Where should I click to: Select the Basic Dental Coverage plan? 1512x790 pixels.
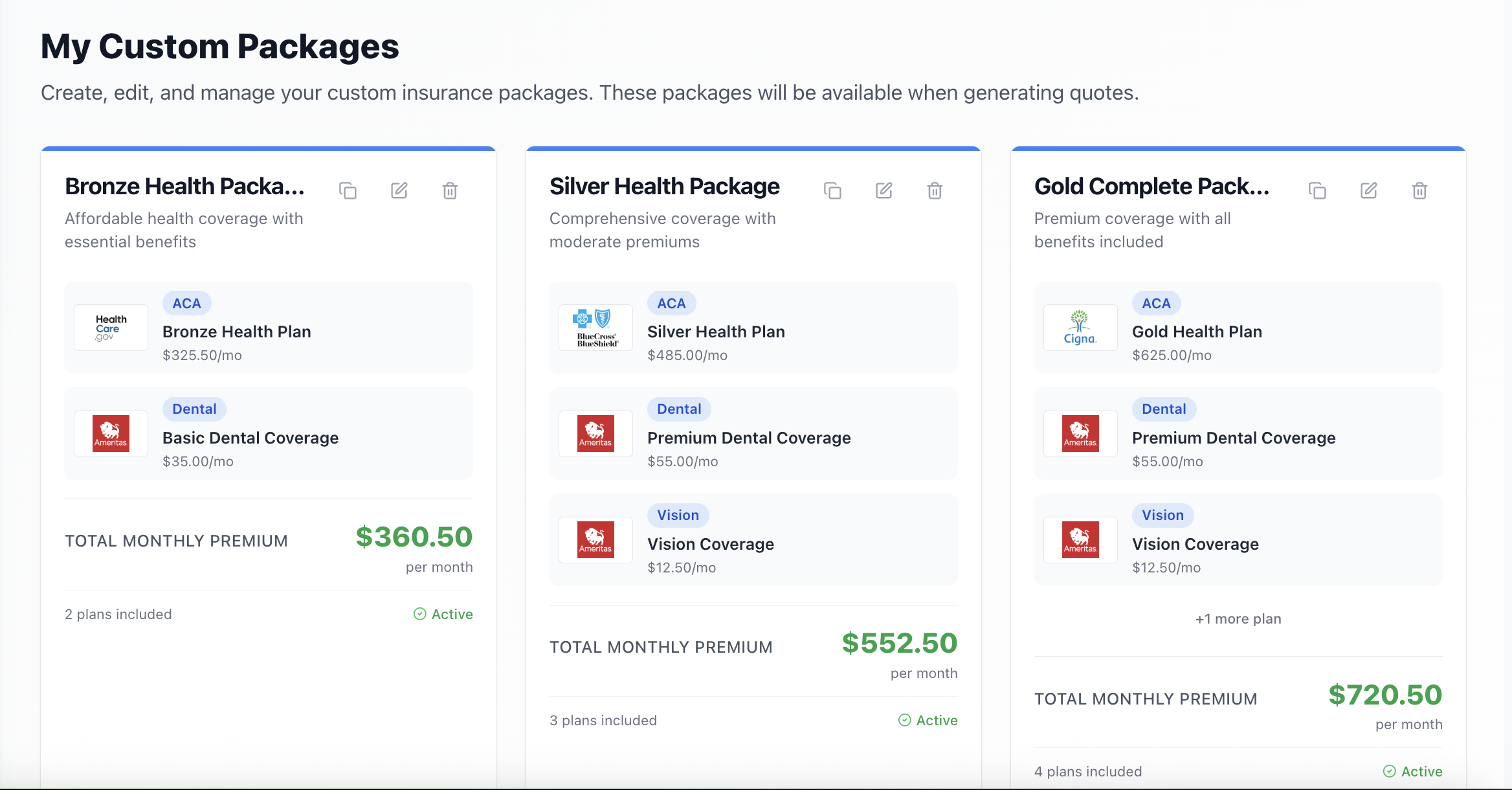point(250,438)
